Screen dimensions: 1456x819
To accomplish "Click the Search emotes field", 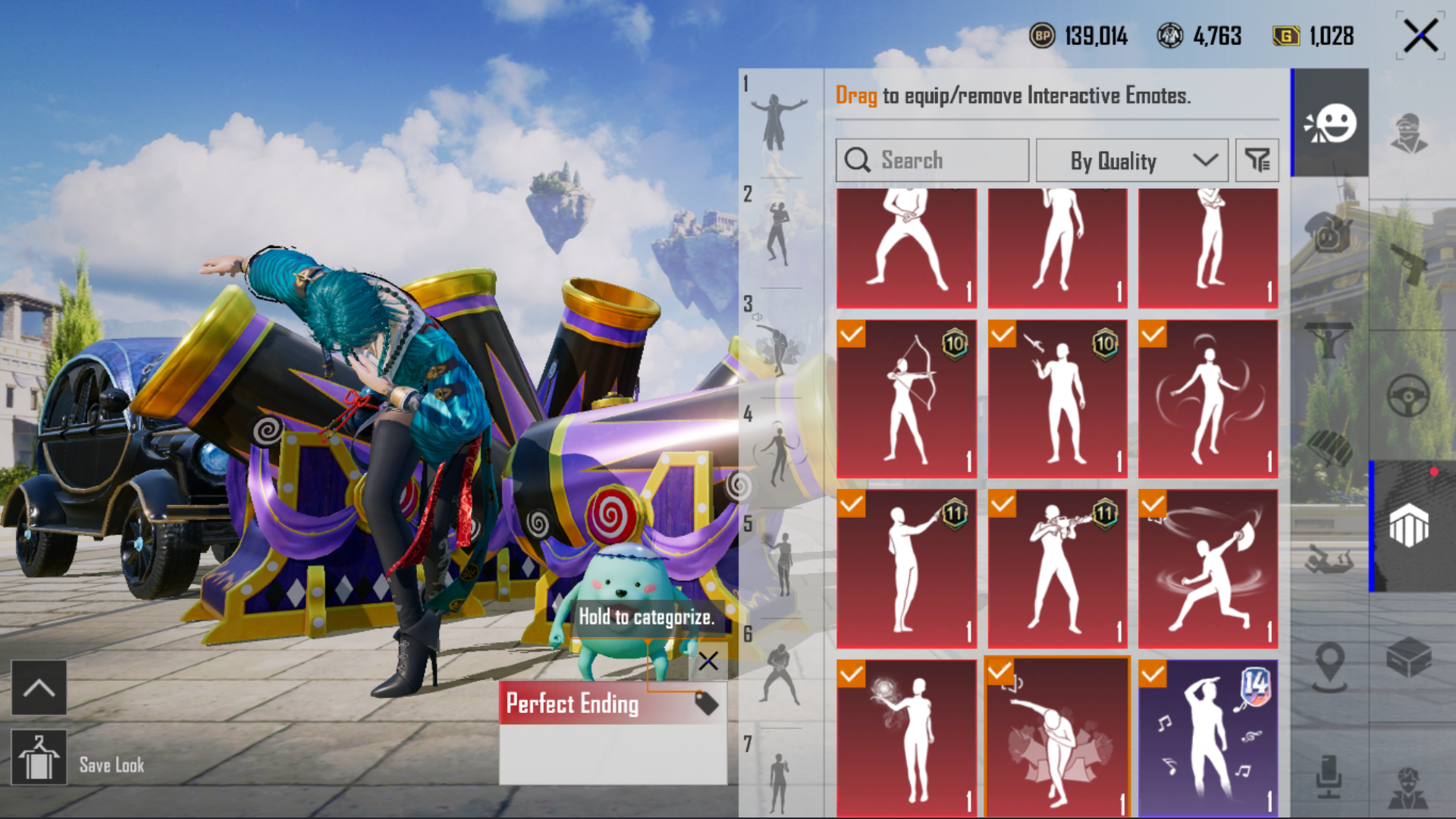I will point(932,160).
